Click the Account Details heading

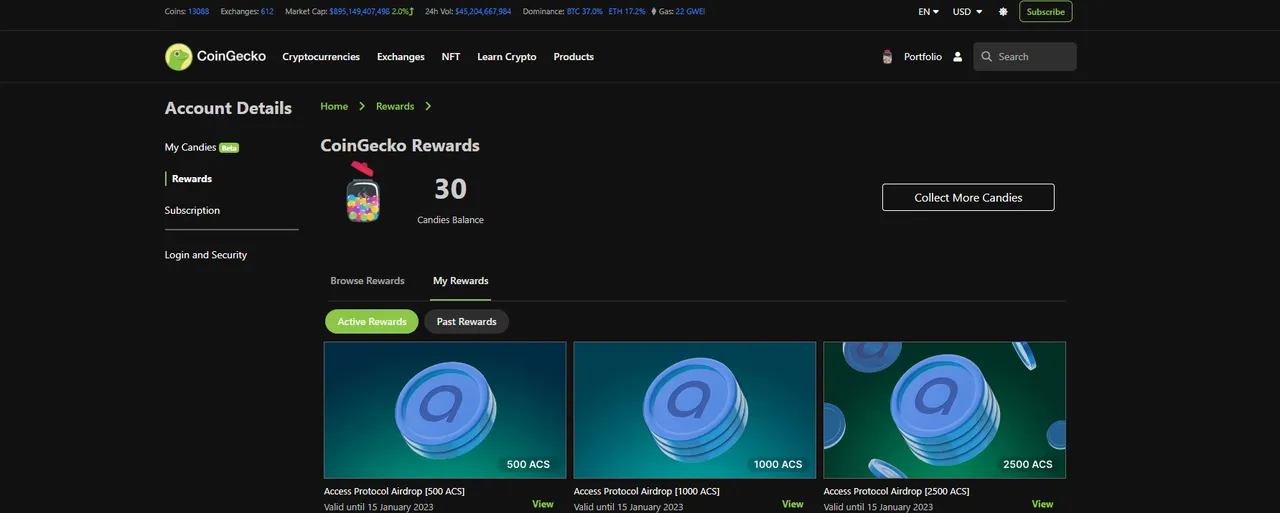coord(228,108)
